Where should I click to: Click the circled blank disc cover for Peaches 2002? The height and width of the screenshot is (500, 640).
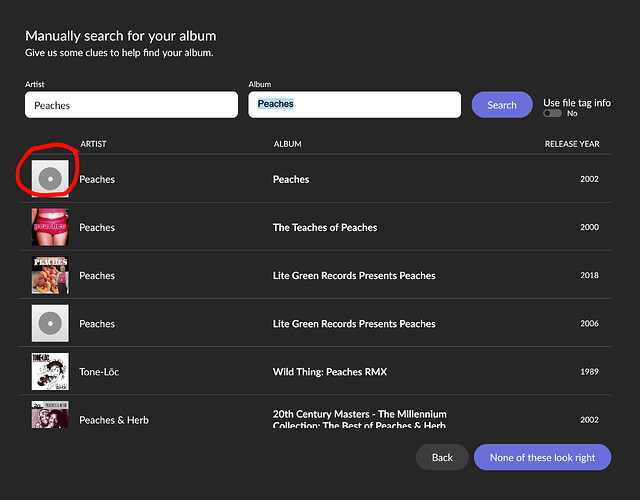point(49,179)
